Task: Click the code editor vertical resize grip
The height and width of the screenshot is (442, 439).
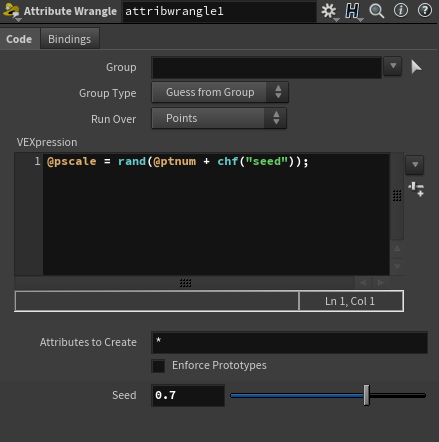Action: tap(397, 196)
